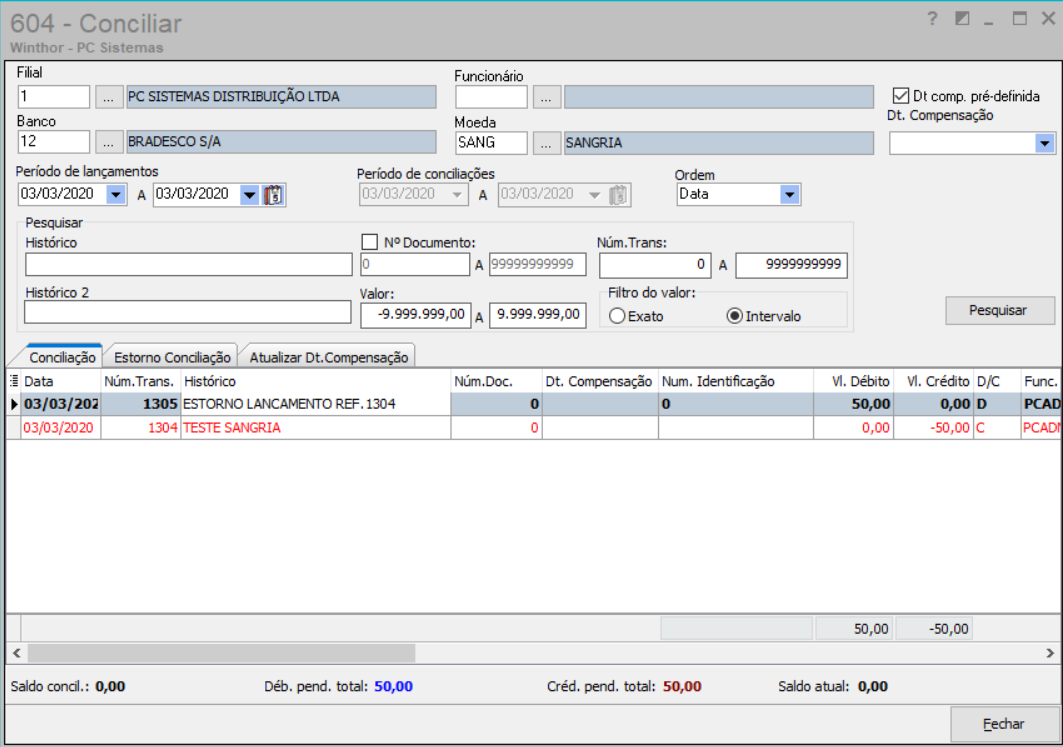Open the Atualizar Dt.Compensação tab
The width and height of the screenshot is (1063, 747).
point(329,357)
